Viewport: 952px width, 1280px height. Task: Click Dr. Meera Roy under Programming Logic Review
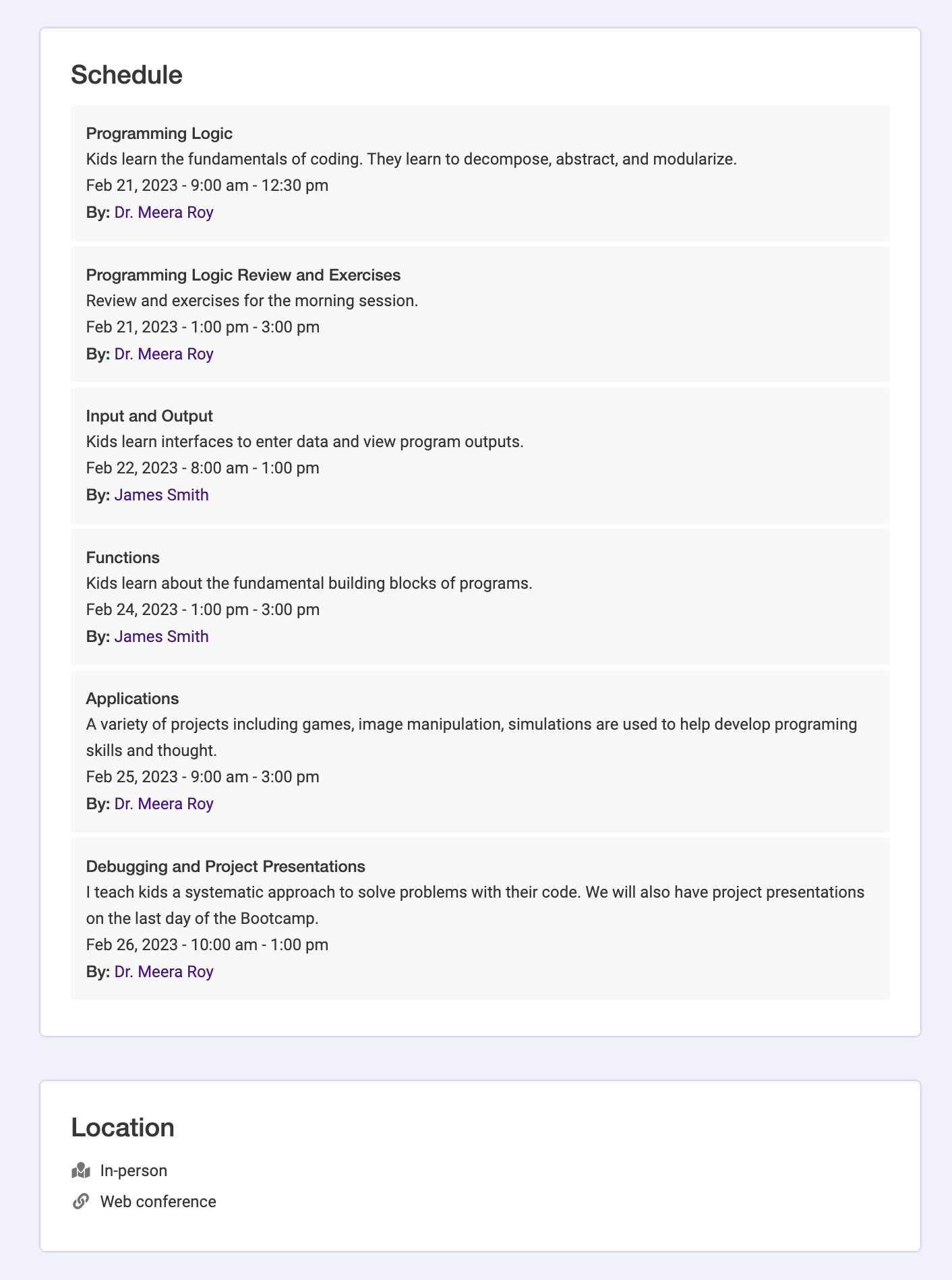164,353
